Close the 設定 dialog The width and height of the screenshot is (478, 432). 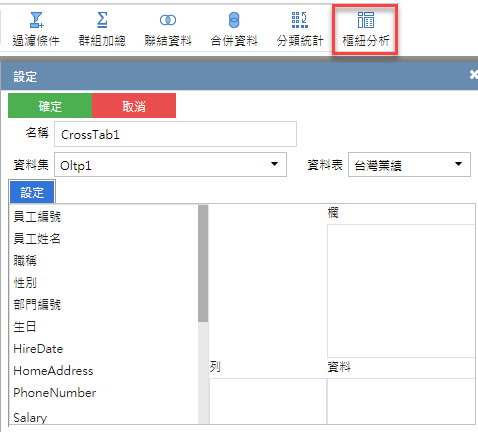[474, 75]
